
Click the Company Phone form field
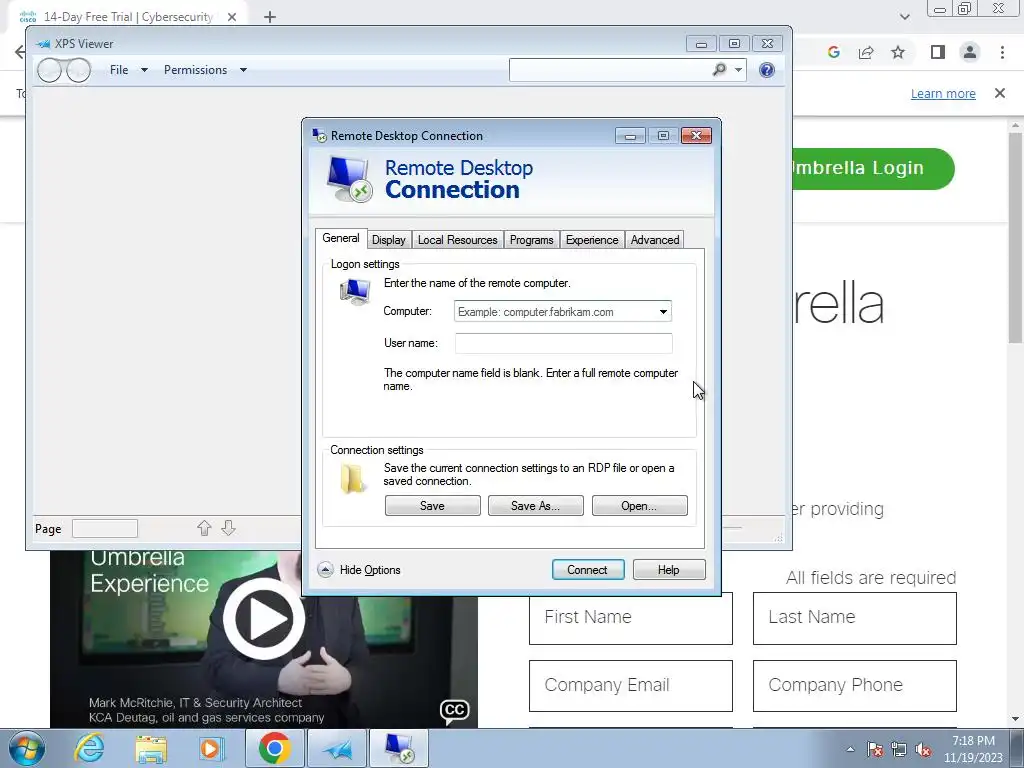point(854,685)
